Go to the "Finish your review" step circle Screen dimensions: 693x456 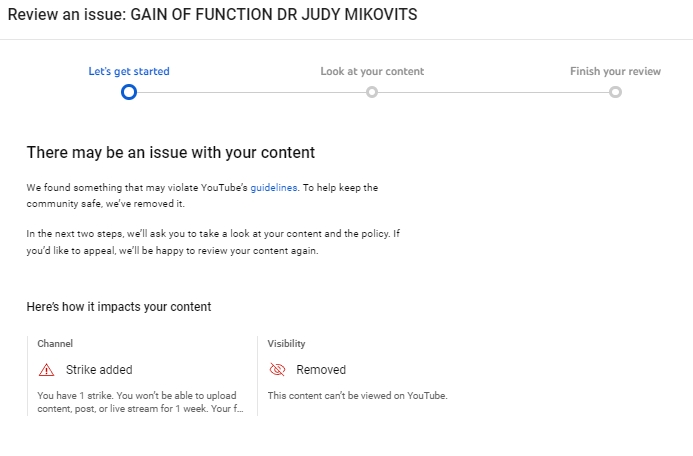pos(615,92)
